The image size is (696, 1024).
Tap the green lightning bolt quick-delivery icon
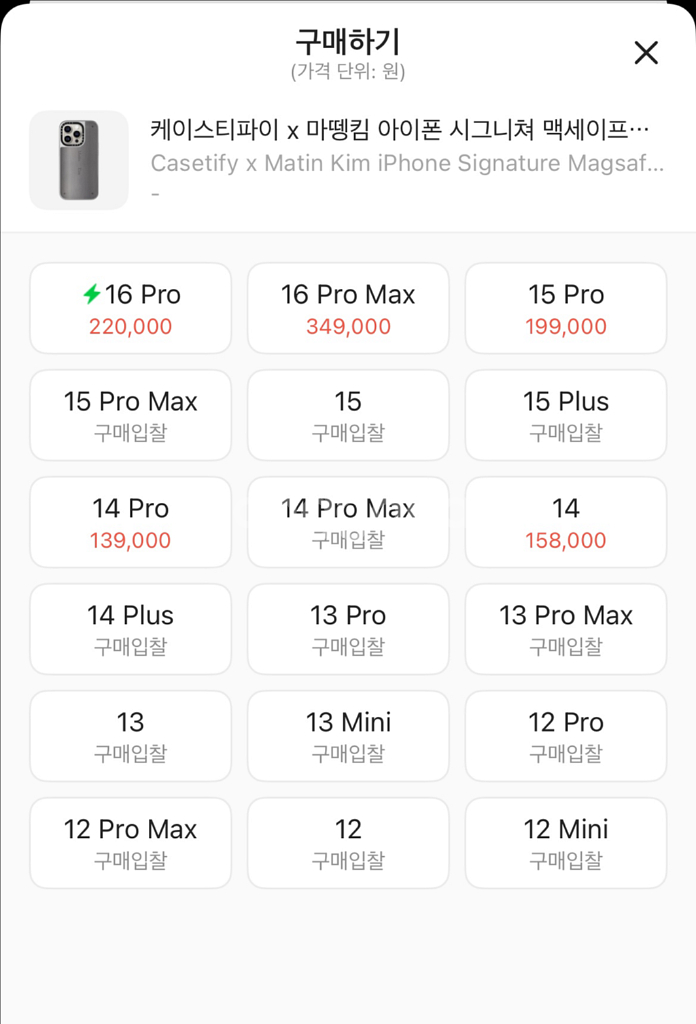(92, 294)
